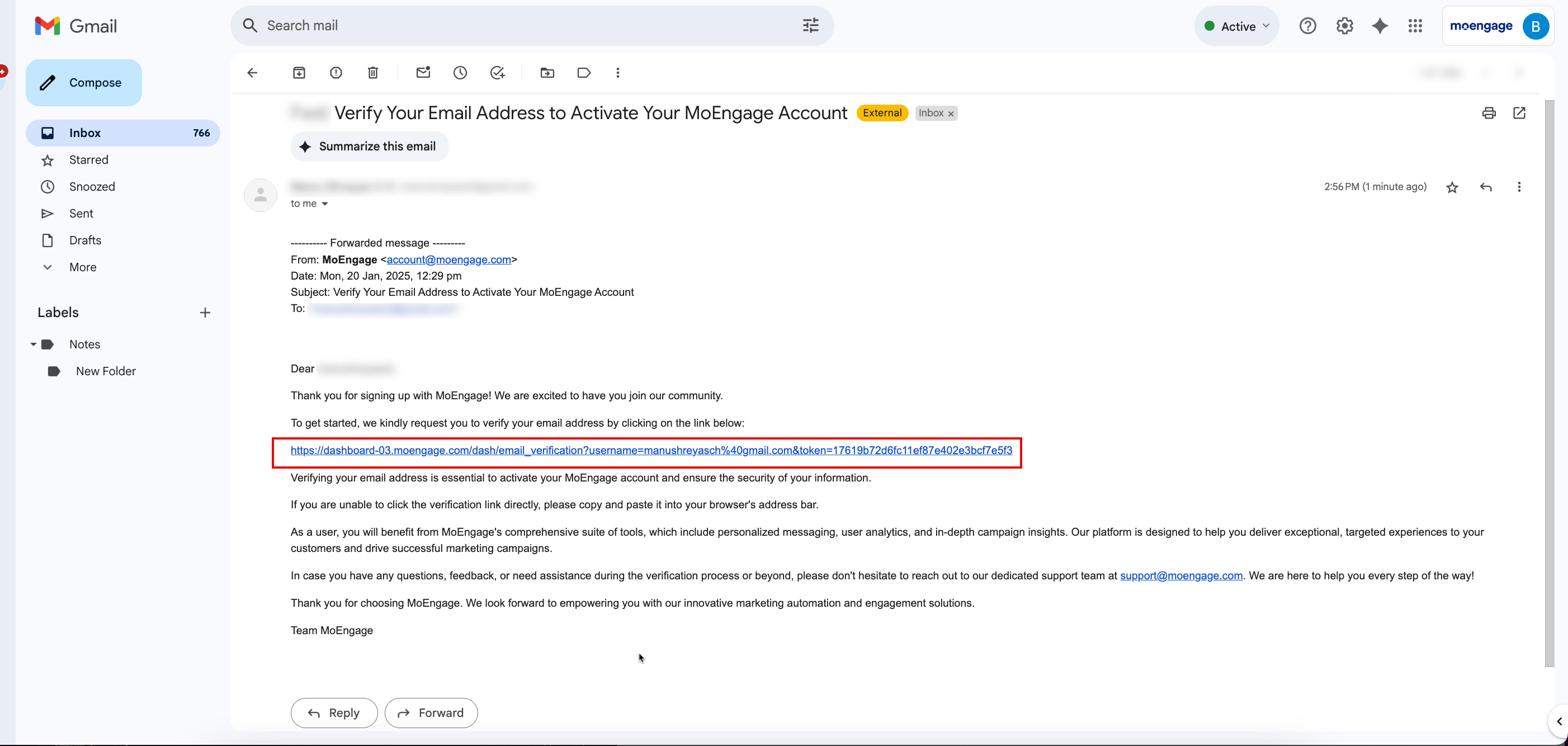Expand More in the left sidebar

click(x=83, y=267)
